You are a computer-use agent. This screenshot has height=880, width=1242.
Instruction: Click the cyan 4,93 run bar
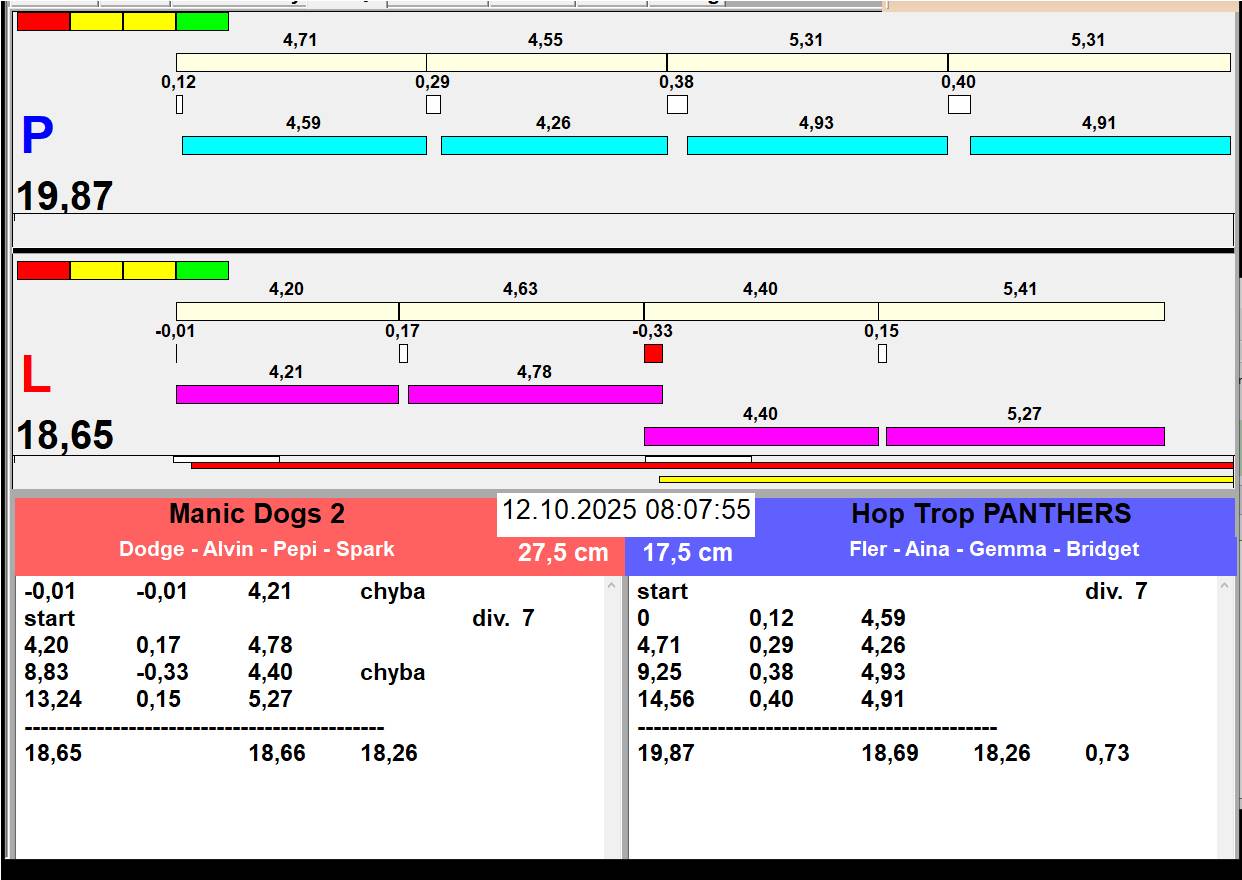[816, 145]
